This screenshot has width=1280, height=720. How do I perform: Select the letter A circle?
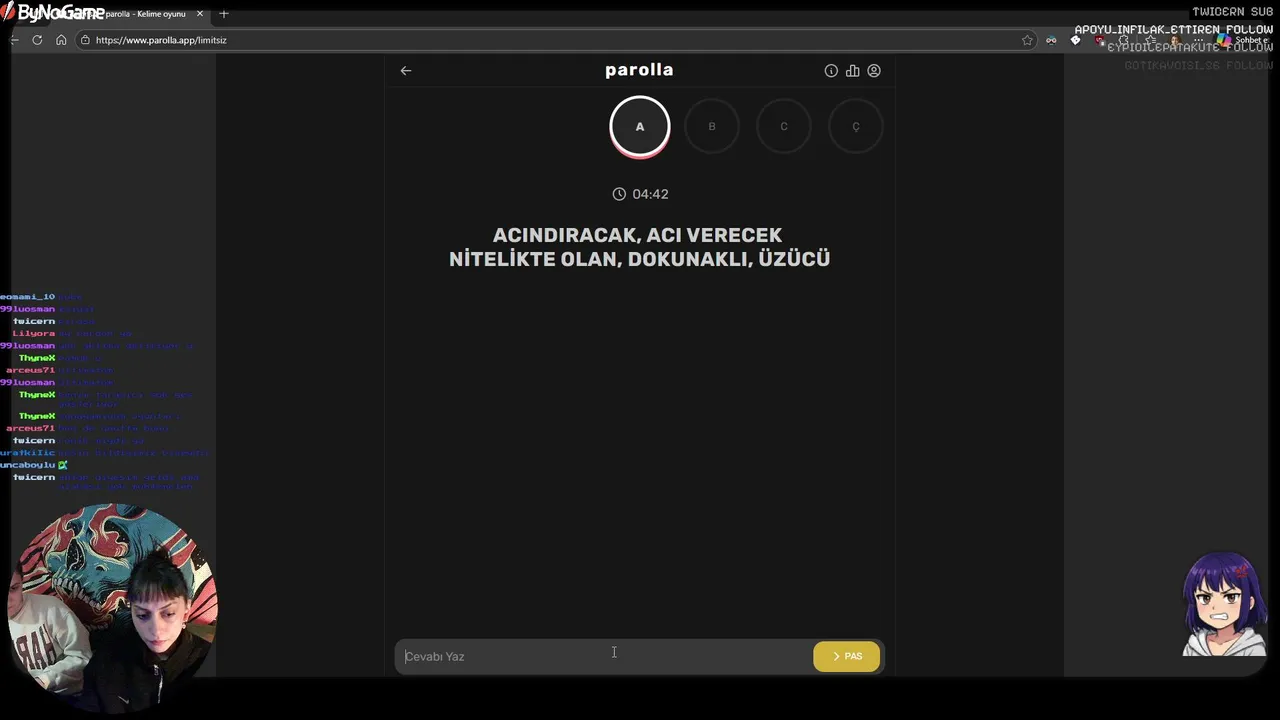pos(640,127)
